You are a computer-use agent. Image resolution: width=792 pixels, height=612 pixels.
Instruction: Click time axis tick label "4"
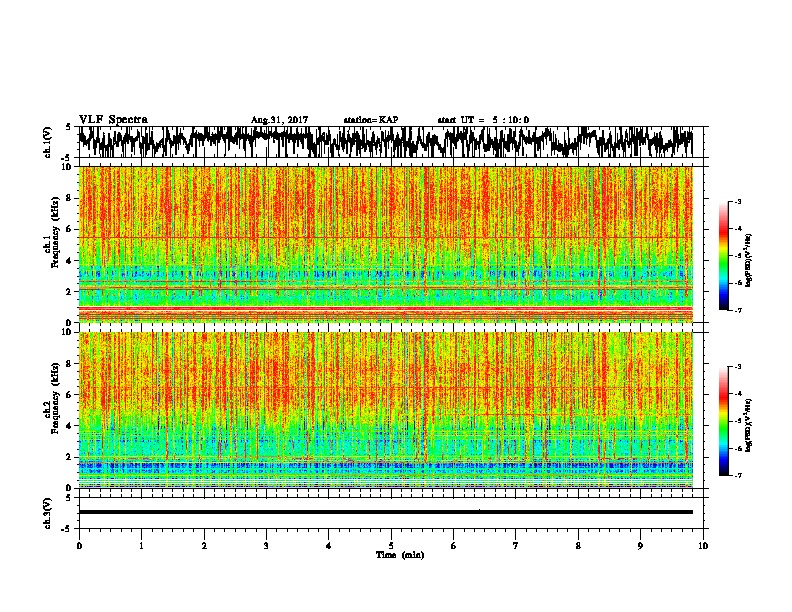[x=329, y=546]
